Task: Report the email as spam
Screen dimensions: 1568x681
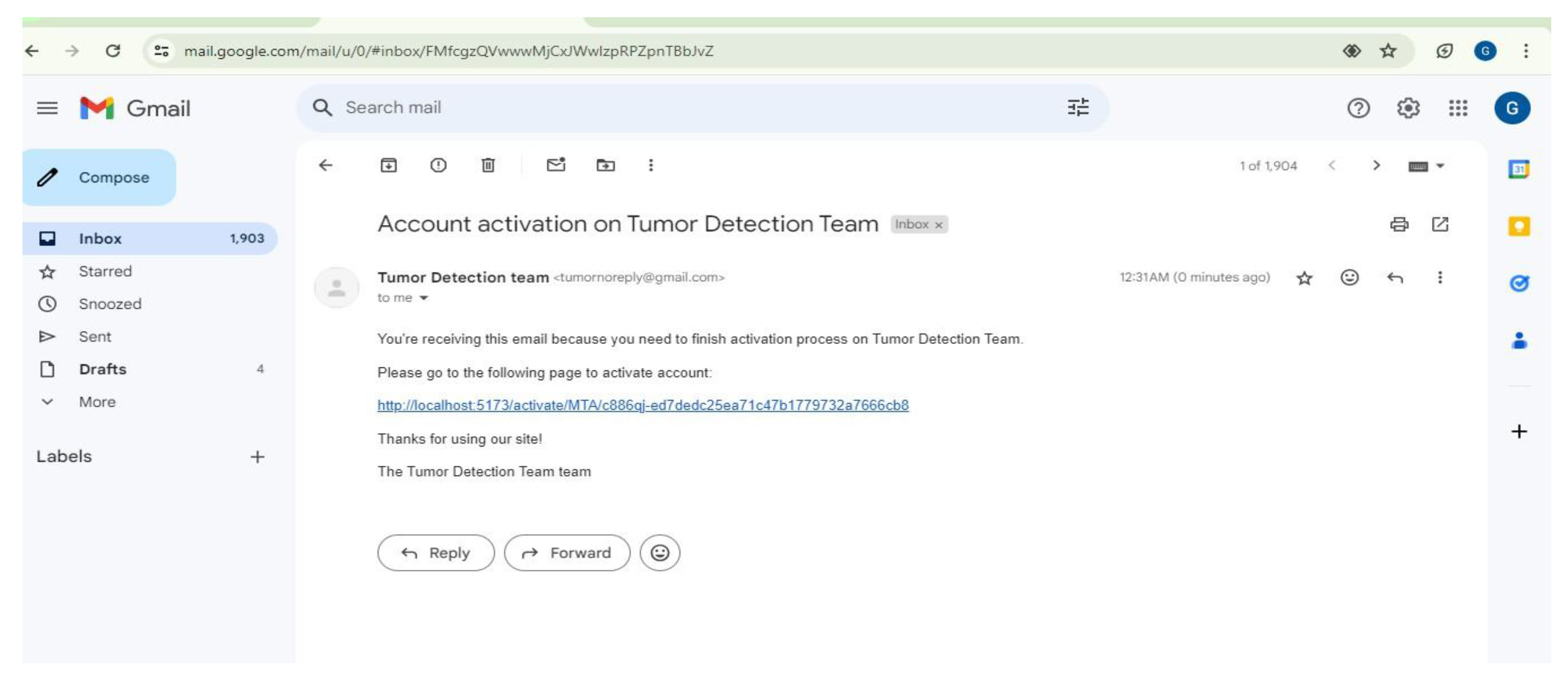Action: [x=438, y=165]
